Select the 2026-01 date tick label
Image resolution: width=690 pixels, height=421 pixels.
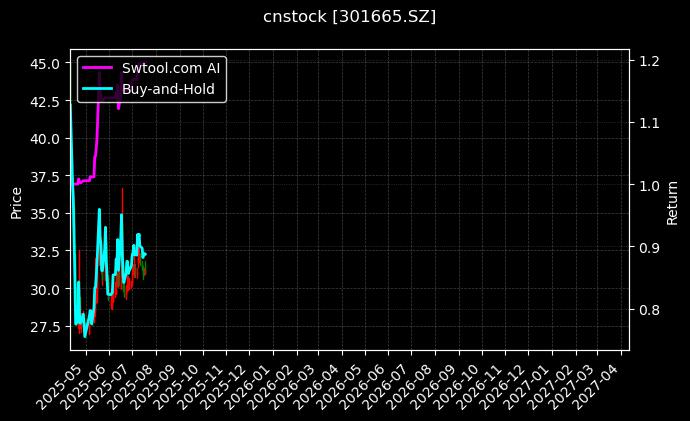click(x=258, y=378)
